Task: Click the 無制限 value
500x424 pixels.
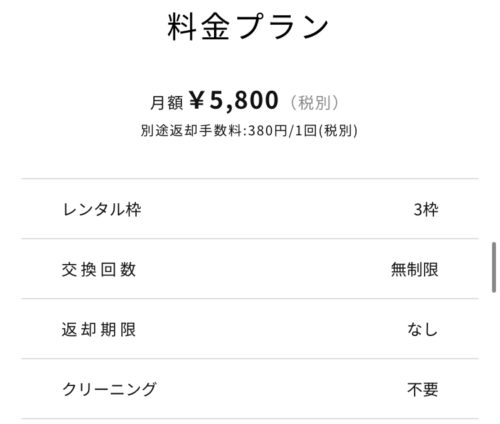Action: tap(415, 270)
